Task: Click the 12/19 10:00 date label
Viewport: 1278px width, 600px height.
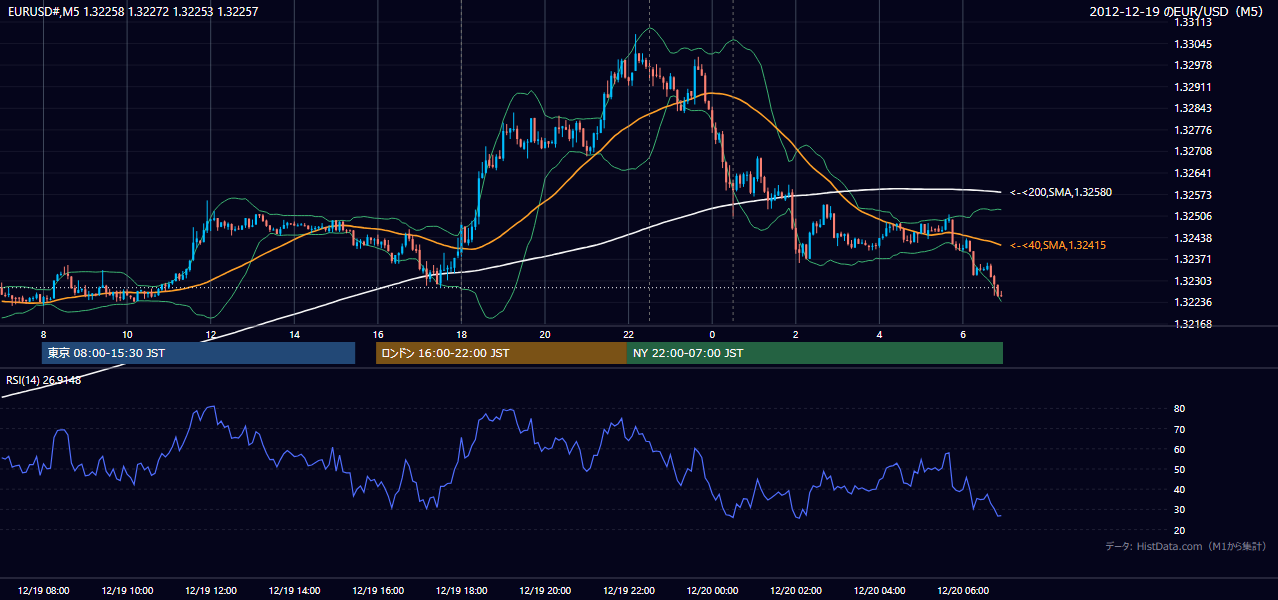Action: [127, 590]
